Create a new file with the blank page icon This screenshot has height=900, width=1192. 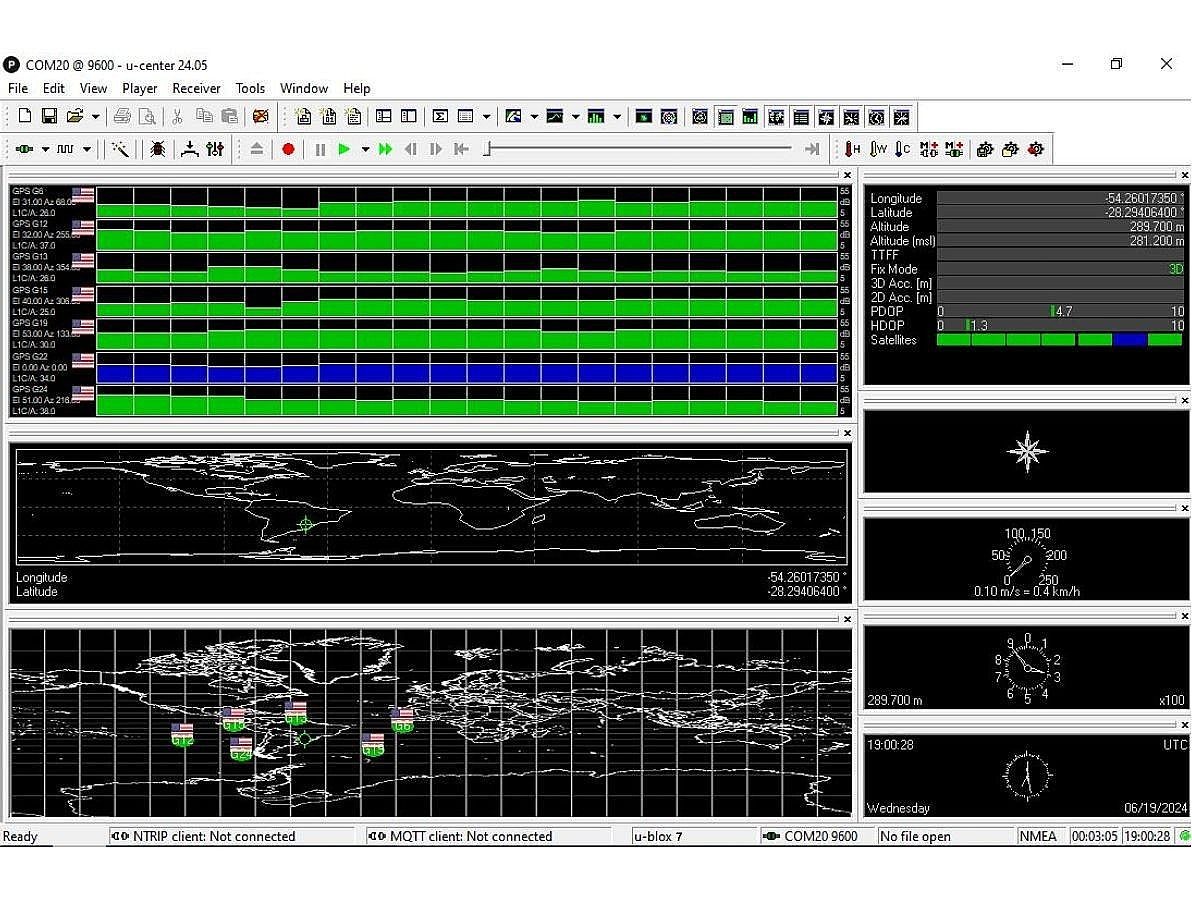(24, 116)
